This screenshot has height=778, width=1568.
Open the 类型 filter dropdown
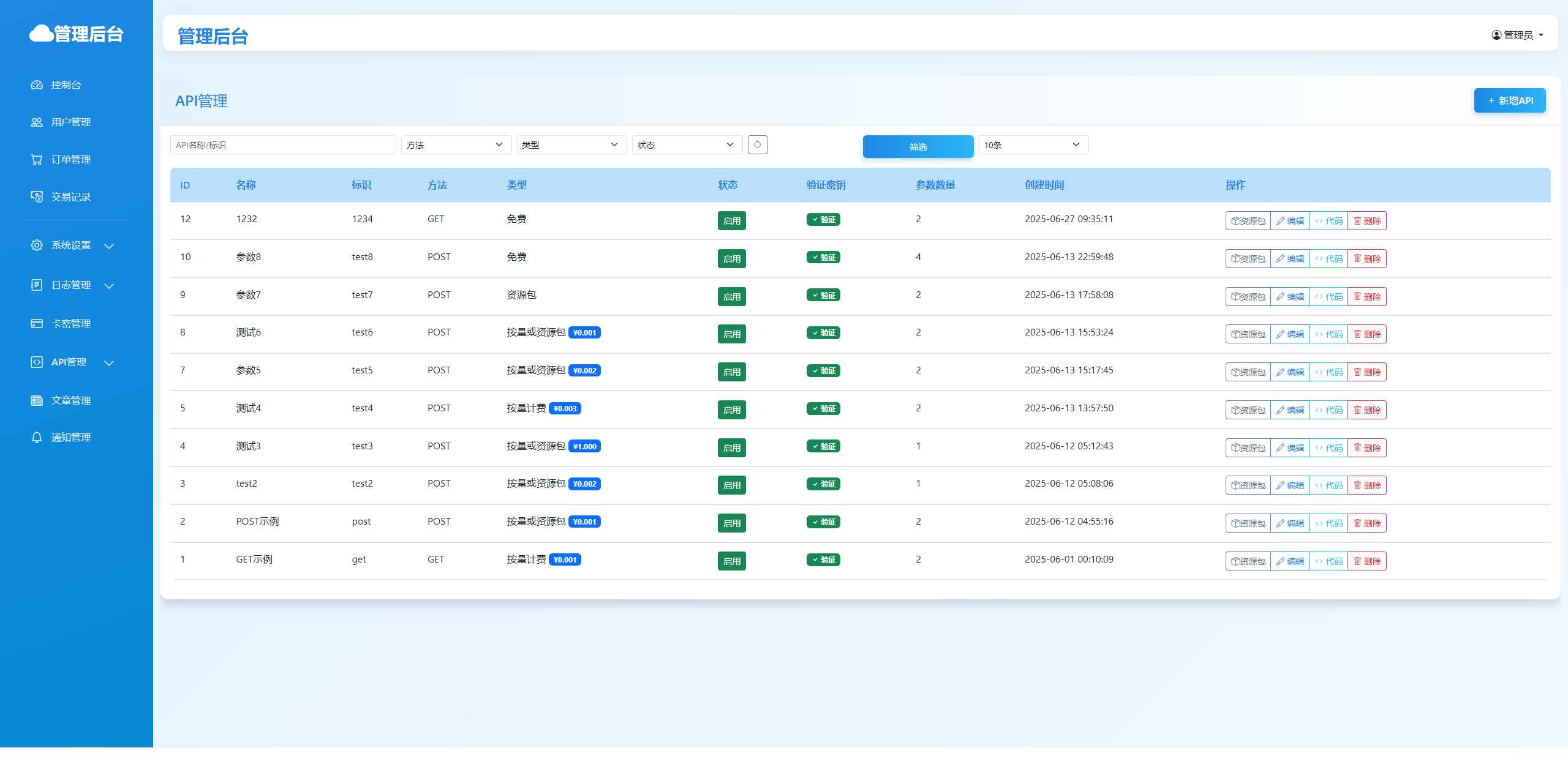[x=571, y=144]
